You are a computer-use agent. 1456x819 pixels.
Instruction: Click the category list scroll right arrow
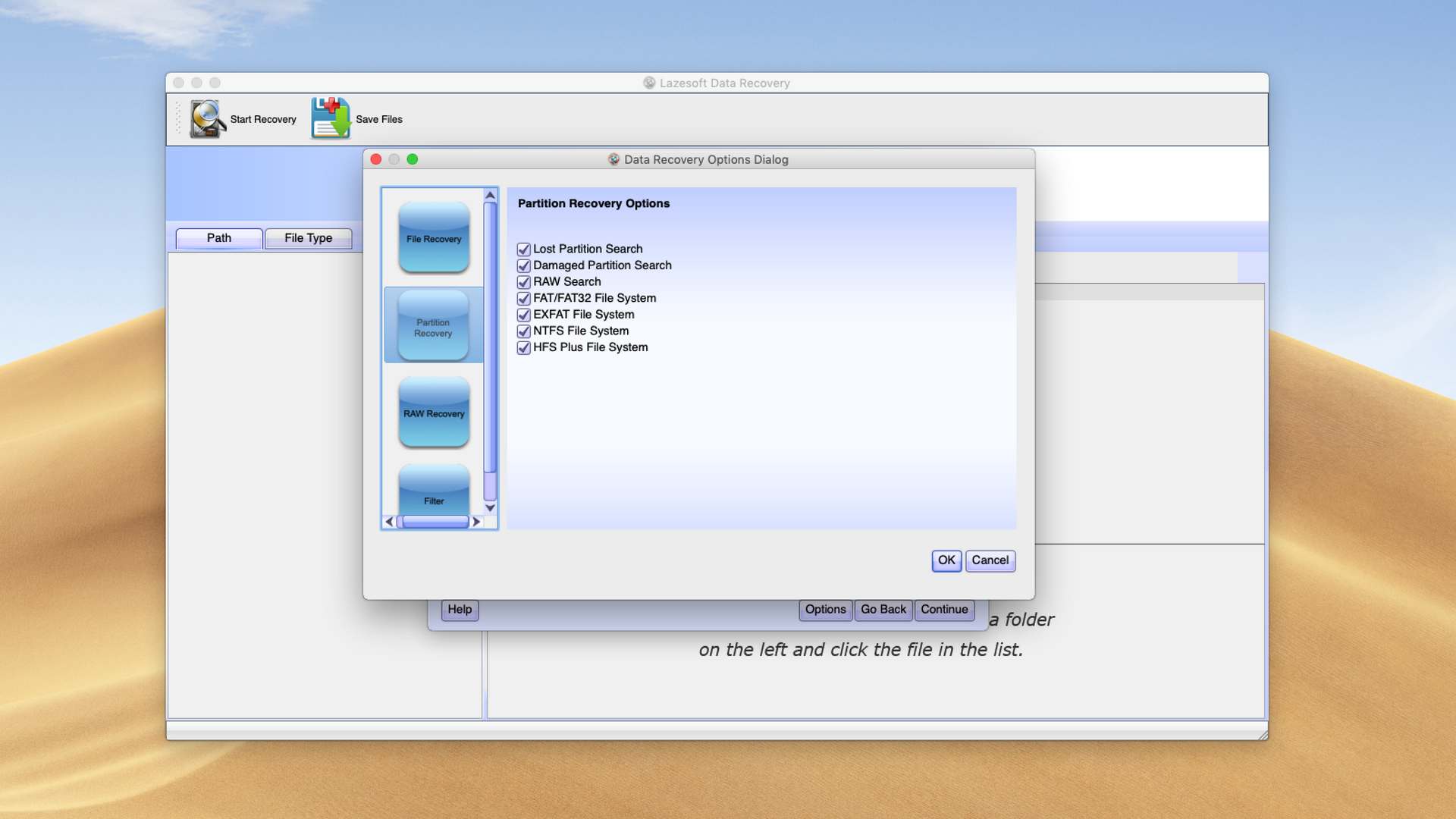click(x=476, y=522)
